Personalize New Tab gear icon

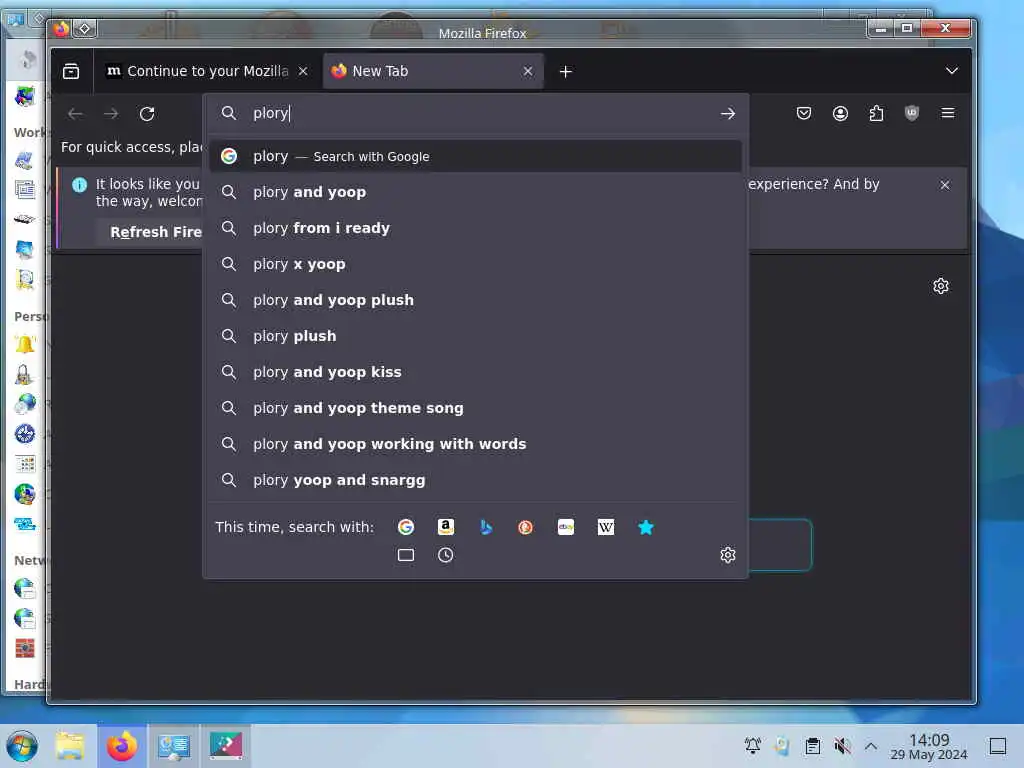[940, 286]
